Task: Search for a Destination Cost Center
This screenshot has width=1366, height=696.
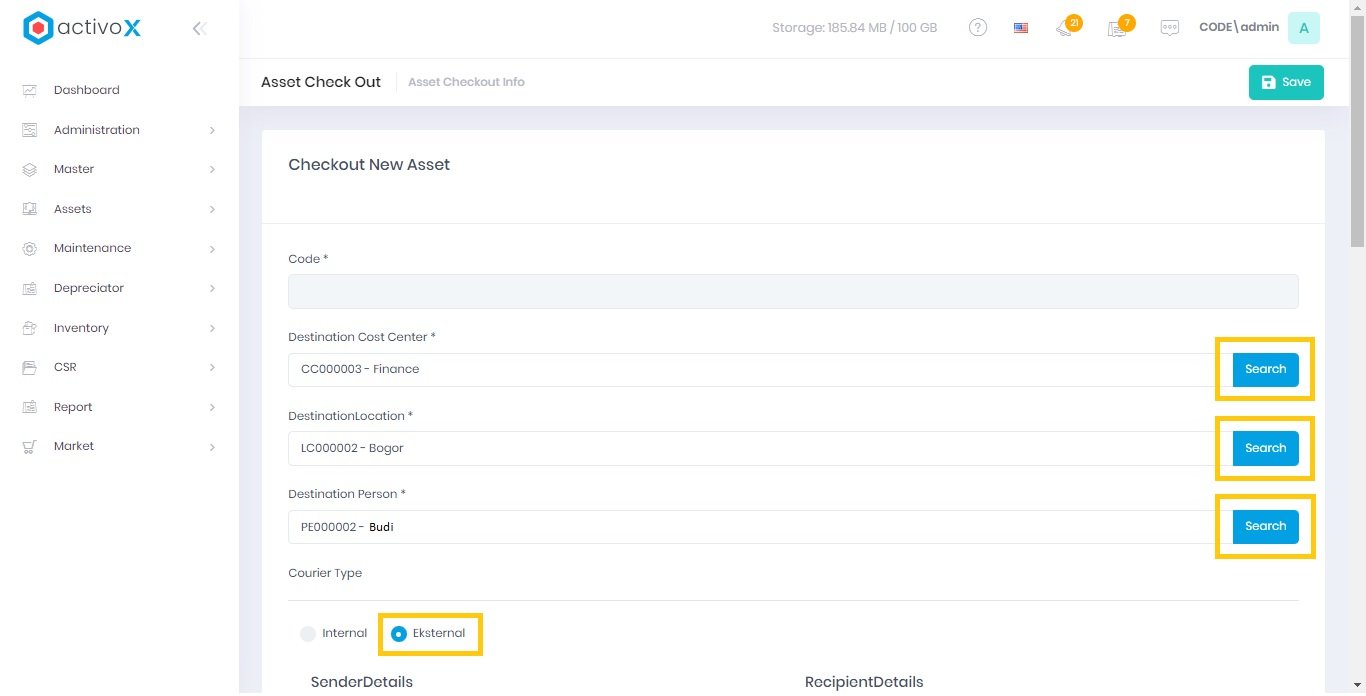Action: (x=1265, y=369)
